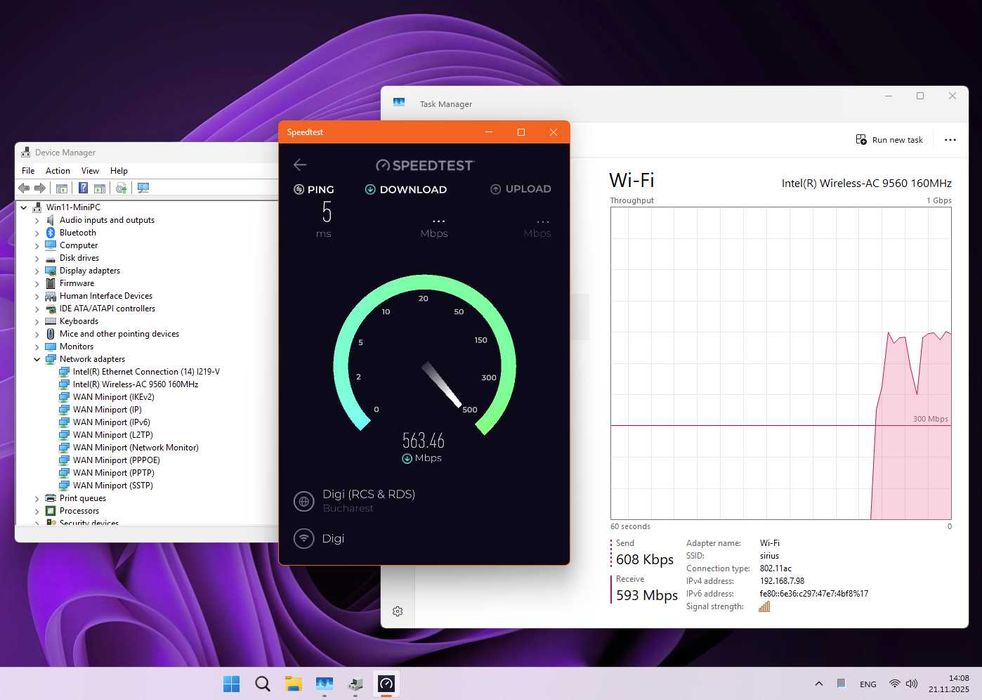Click the Show/Hide Console Tree toolbar icon

click(61, 188)
